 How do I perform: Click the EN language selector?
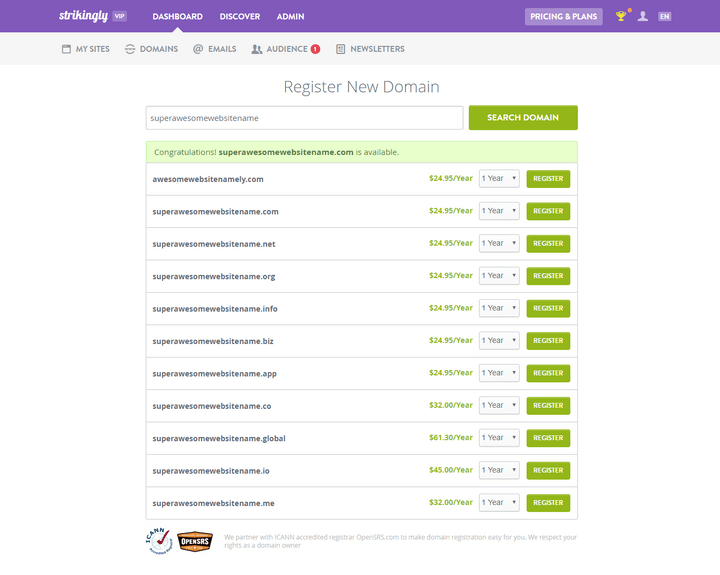pyautogui.click(x=664, y=17)
